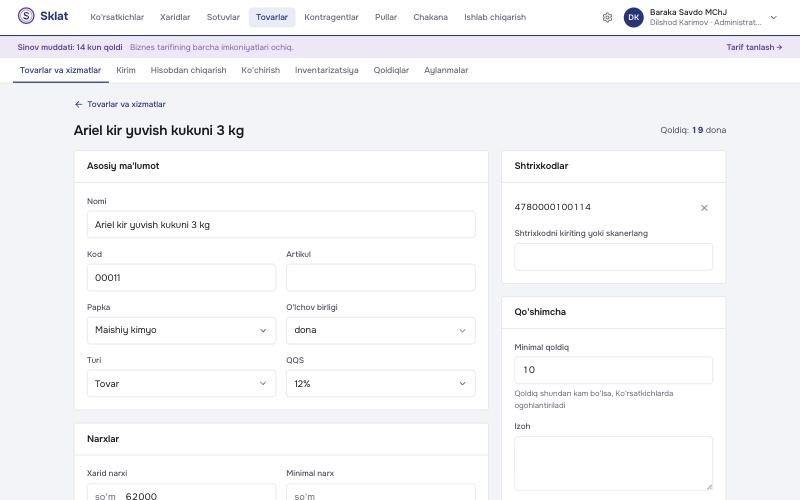Image resolution: width=800 pixels, height=500 pixels.
Task: Open Sotuvlar menu
Action: [223, 17]
